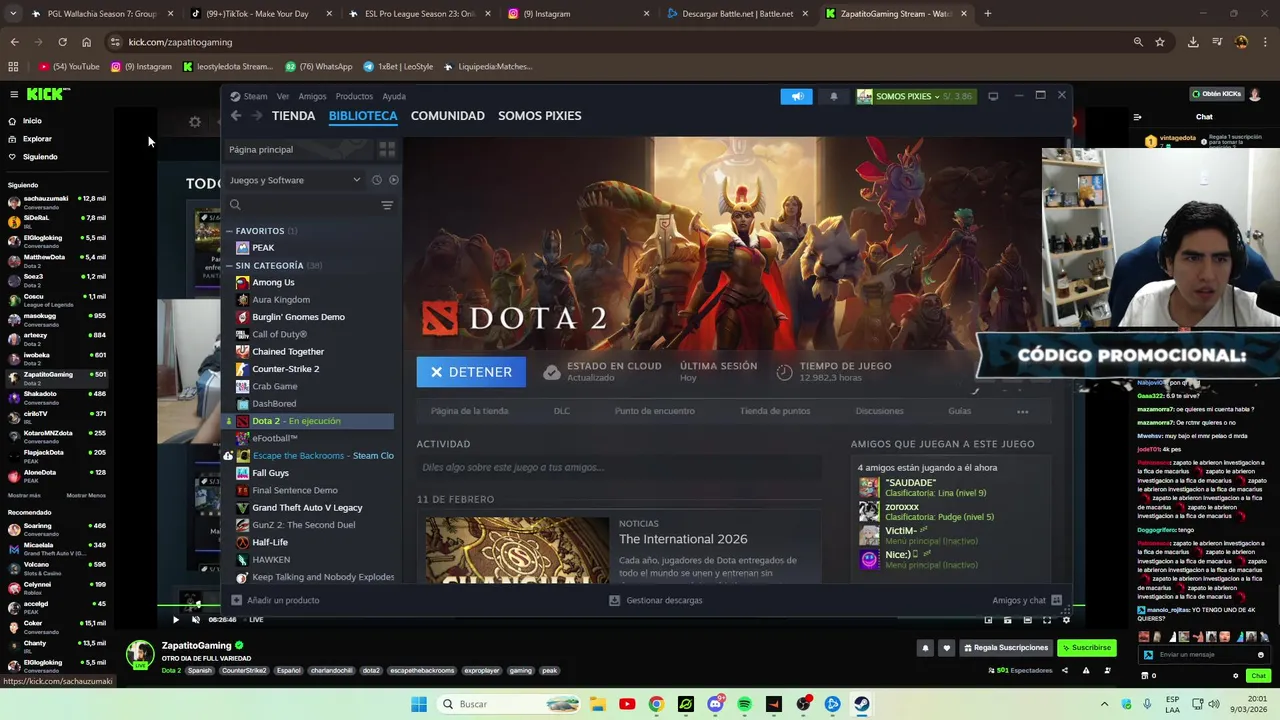The image size is (1280, 720).
Task: Open YouTube bookmark in bookmarks bar
Action: (x=69, y=67)
